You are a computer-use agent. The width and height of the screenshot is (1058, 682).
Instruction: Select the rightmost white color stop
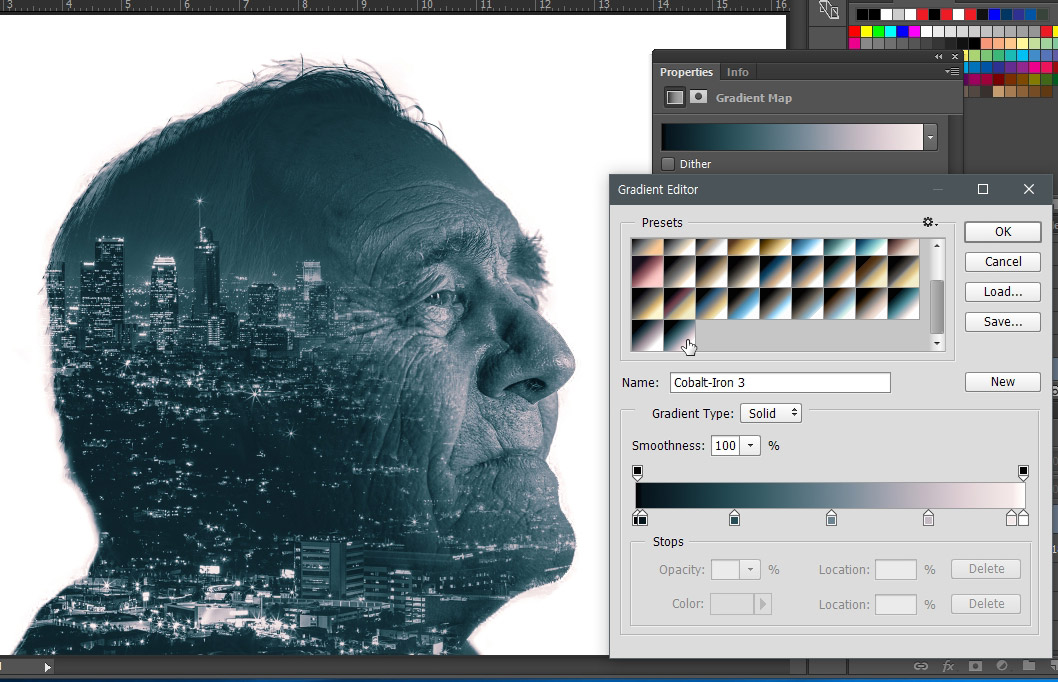(x=1024, y=518)
